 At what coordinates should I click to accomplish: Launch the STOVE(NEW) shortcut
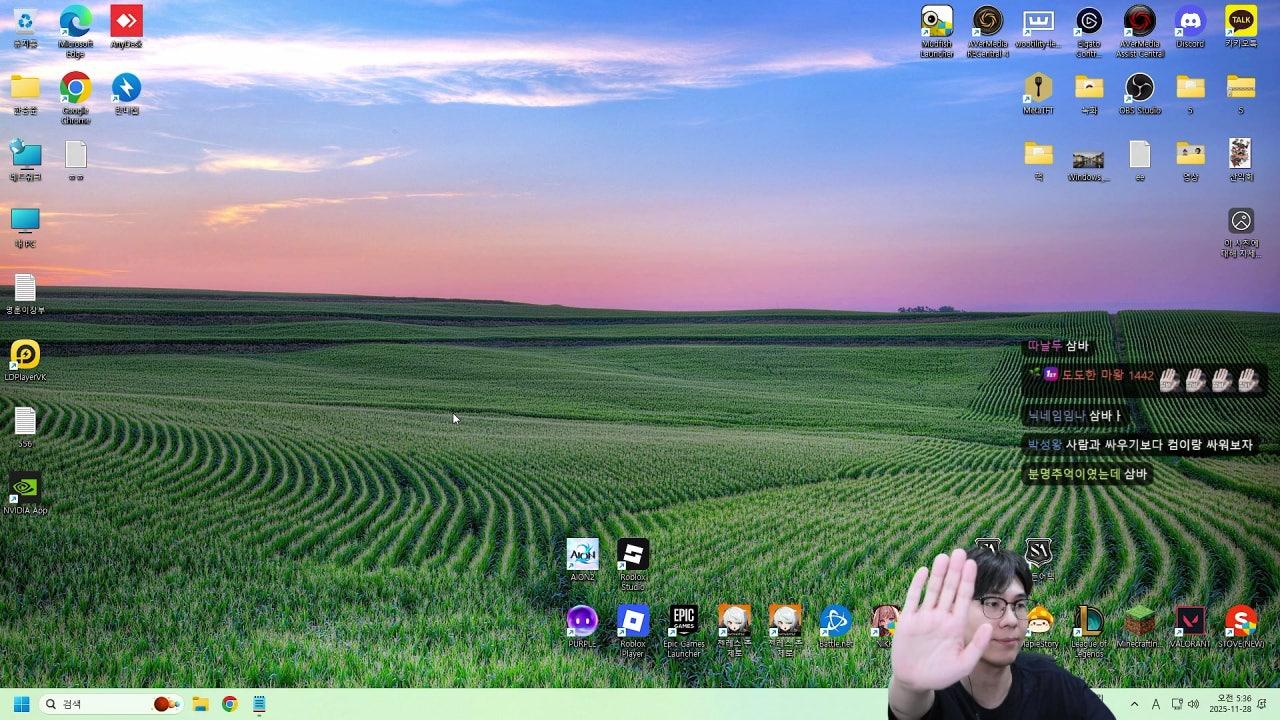pos(1241,627)
